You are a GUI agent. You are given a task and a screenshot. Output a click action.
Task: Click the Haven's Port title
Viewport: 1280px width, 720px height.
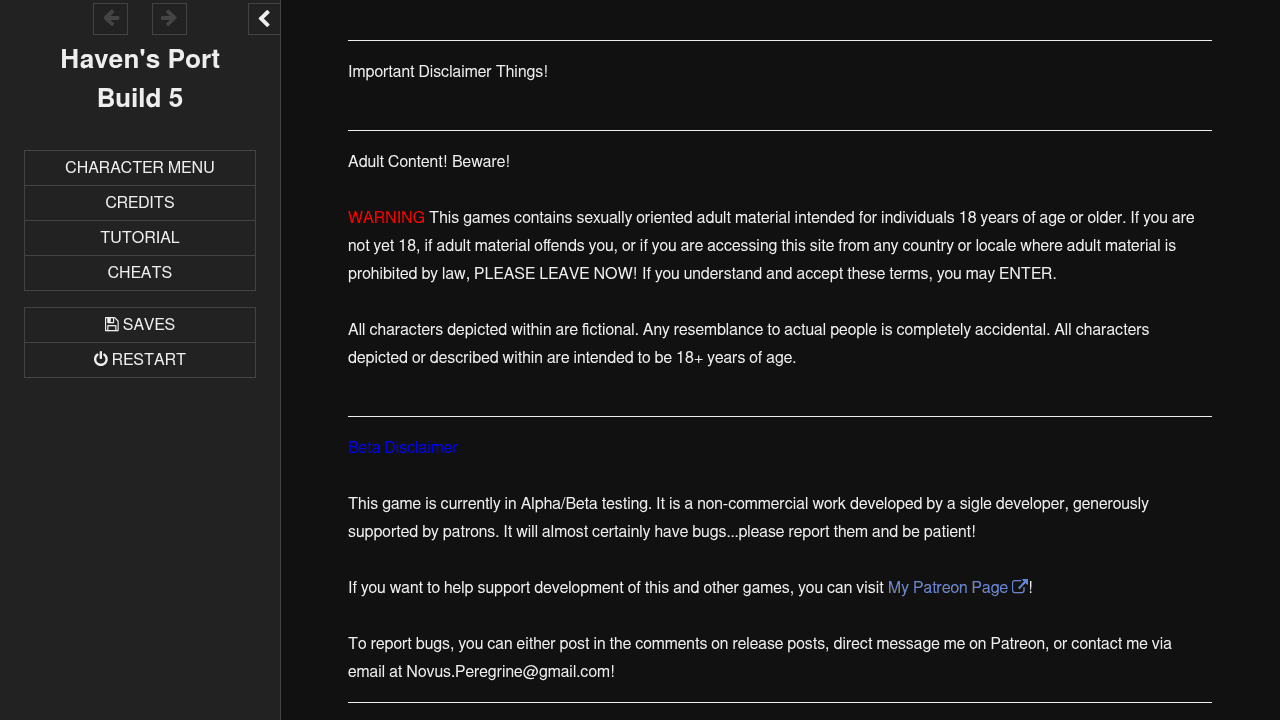140,60
